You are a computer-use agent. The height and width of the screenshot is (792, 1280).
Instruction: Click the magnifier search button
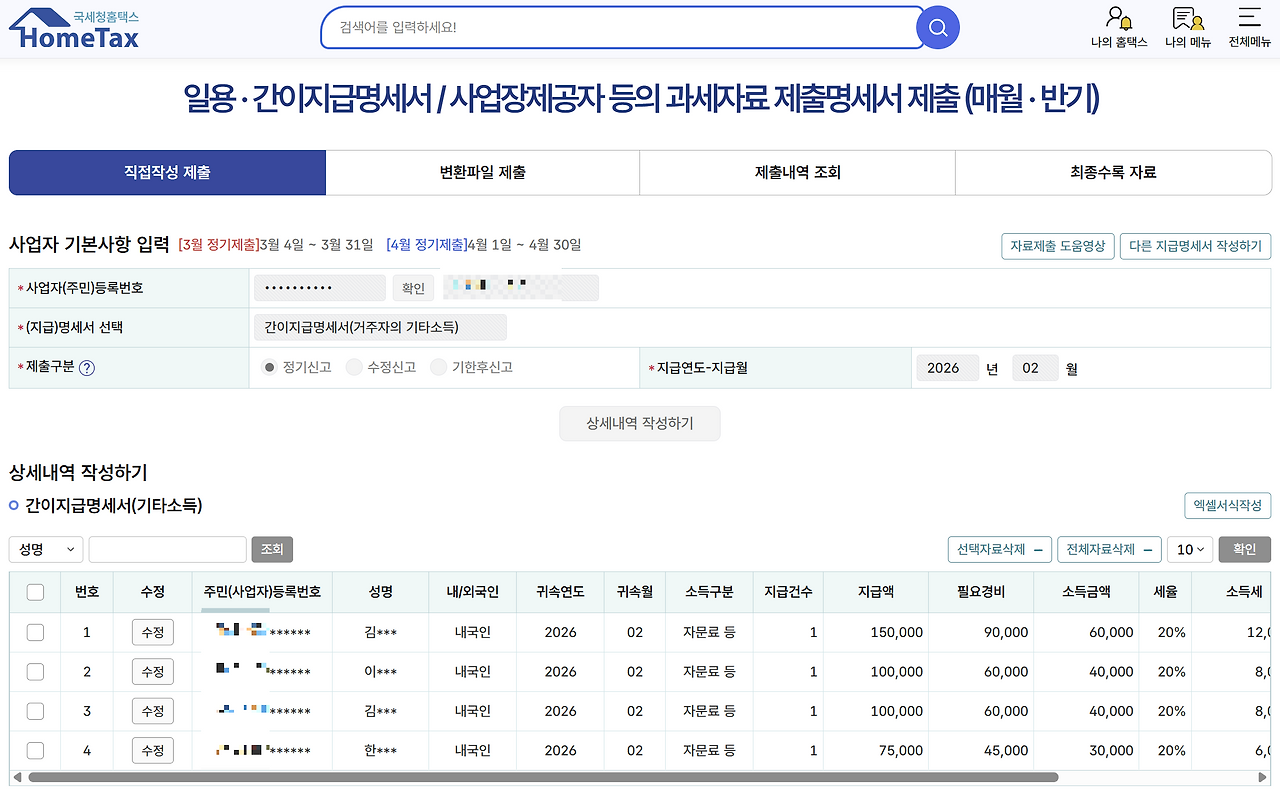tap(938, 28)
